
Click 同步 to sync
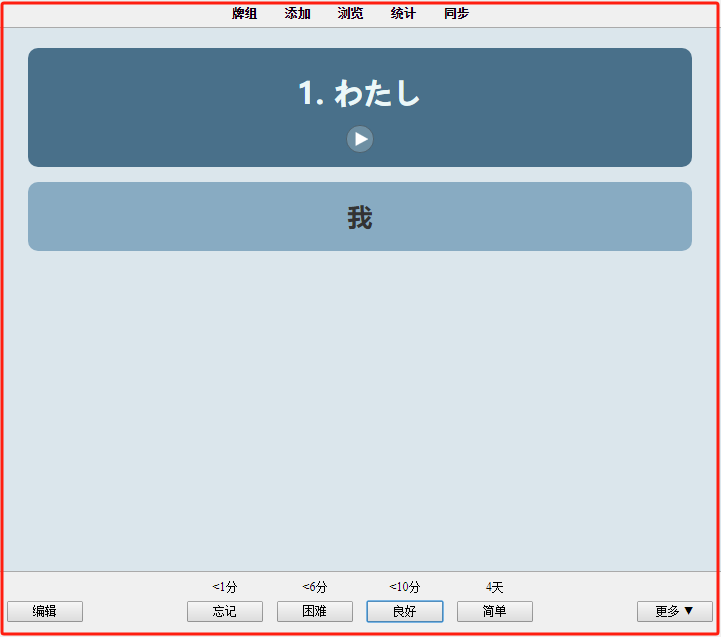(456, 13)
